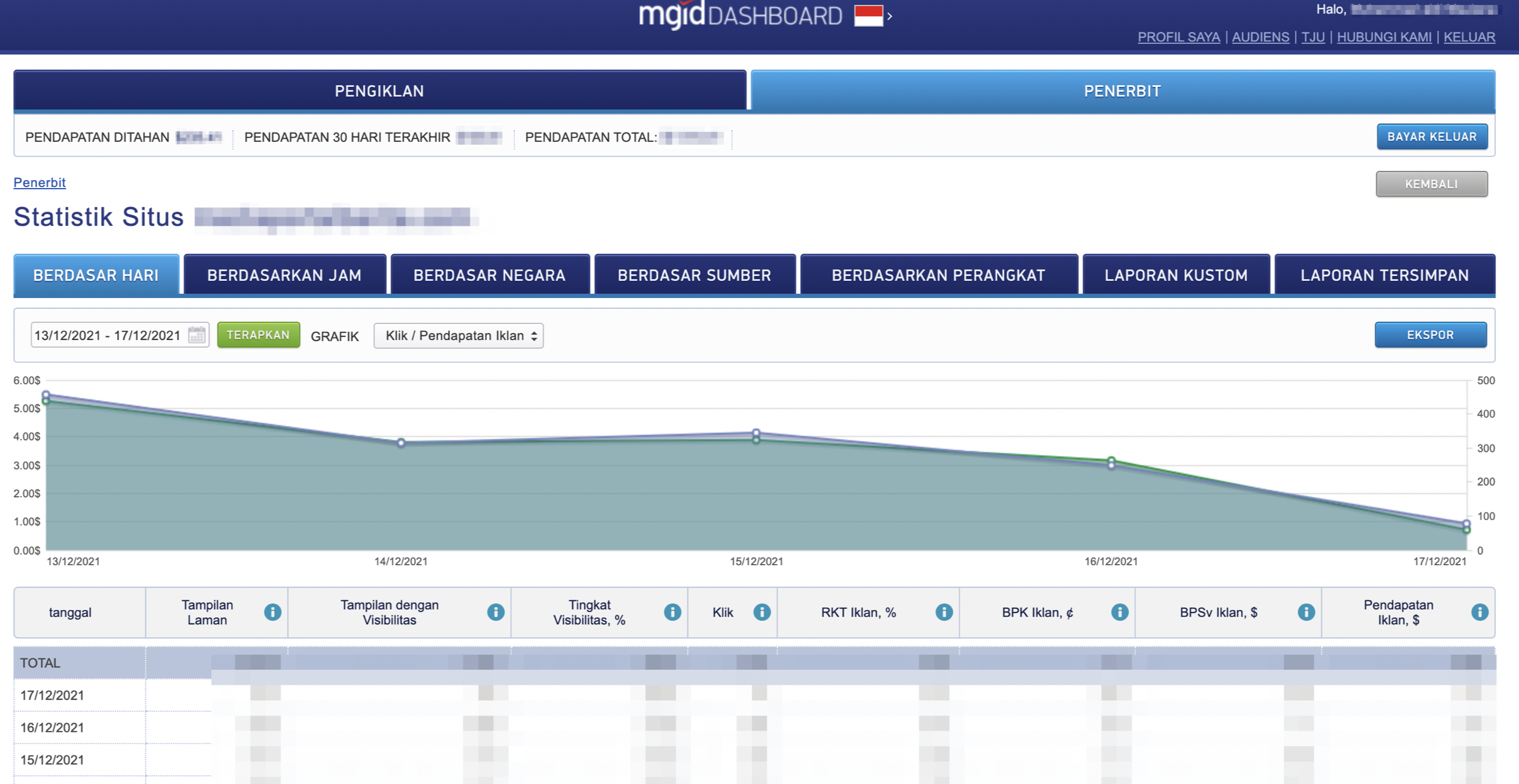Open the calendar icon in date field
The height and width of the screenshot is (784, 1519).
tap(197, 335)
